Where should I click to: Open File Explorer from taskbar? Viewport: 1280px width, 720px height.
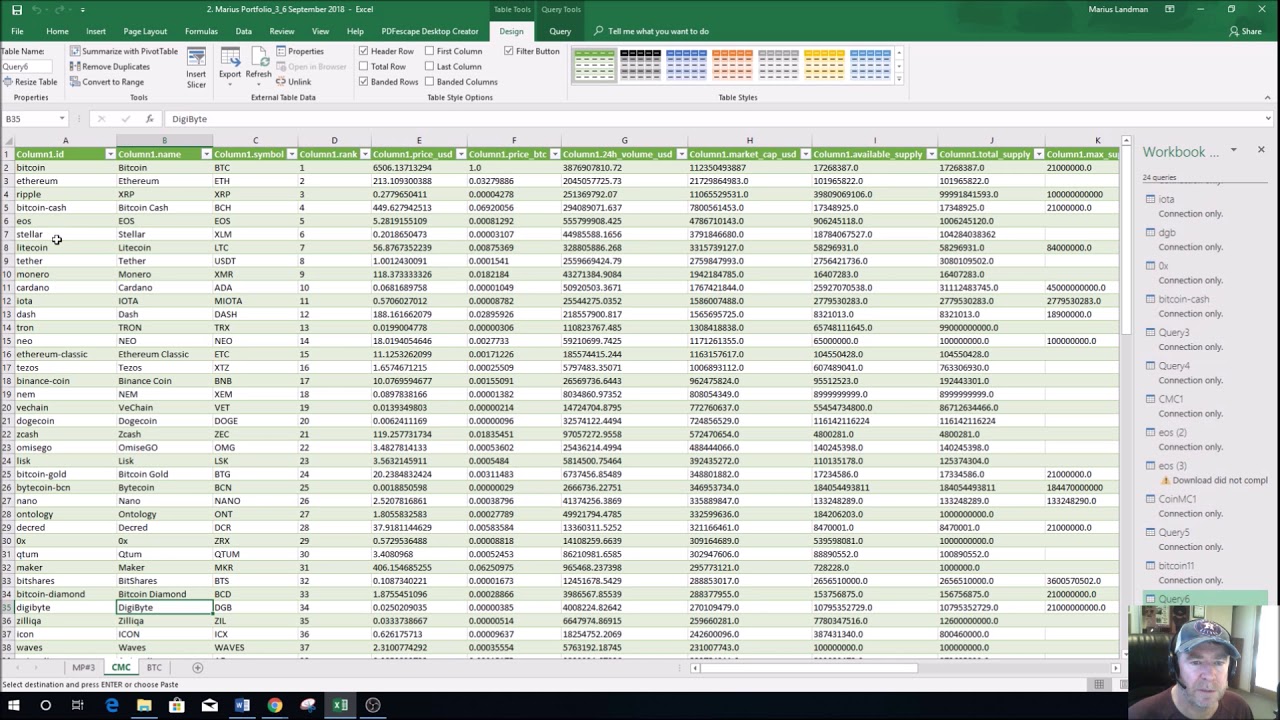tap(144, 705)
